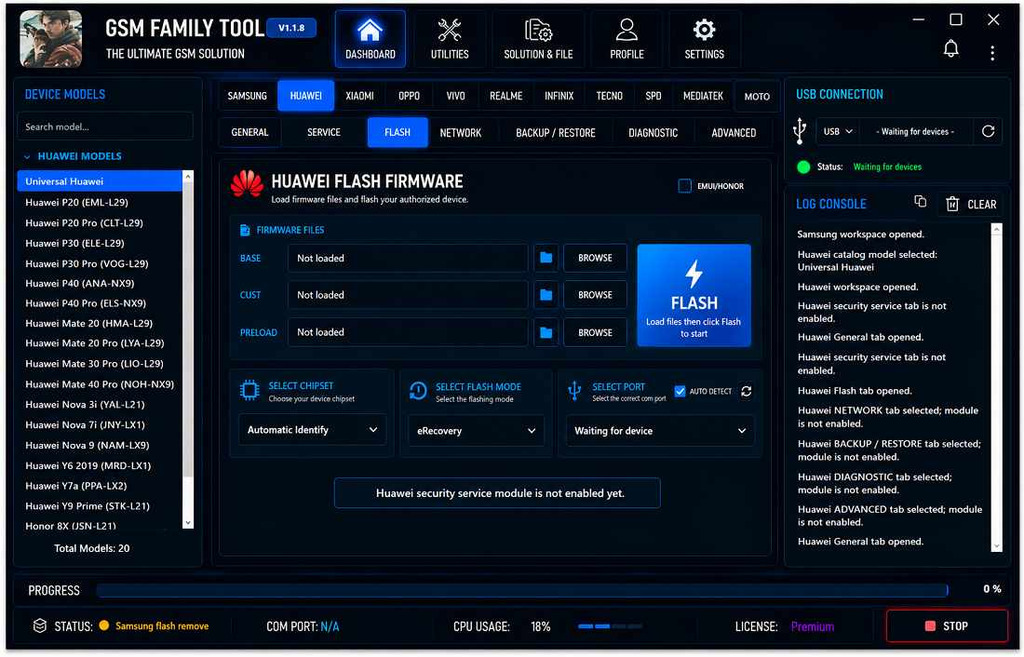Viewport: 1024px width, 657px height.
Task: Enable the EMUI/HONOR checkbox
Action: pyautogui.click(x=684, y=186)
